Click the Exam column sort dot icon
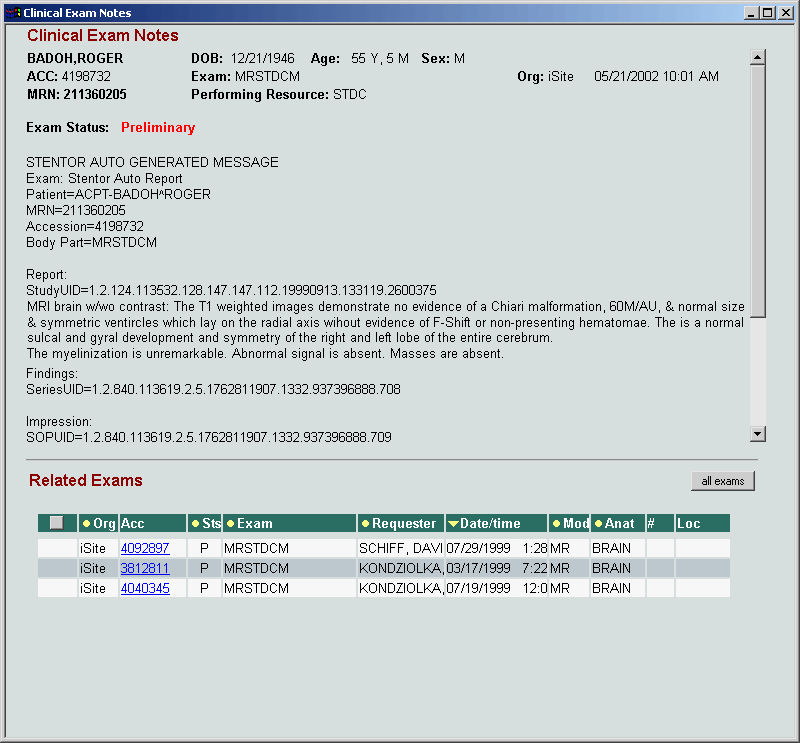The width and height of the screenshot is (800, 743). tap(230, 523)
